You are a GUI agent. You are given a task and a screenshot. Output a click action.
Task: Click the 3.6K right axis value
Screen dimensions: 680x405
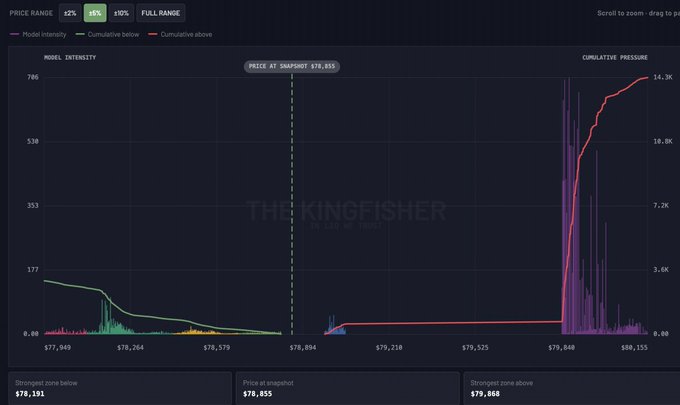[661, 270]
